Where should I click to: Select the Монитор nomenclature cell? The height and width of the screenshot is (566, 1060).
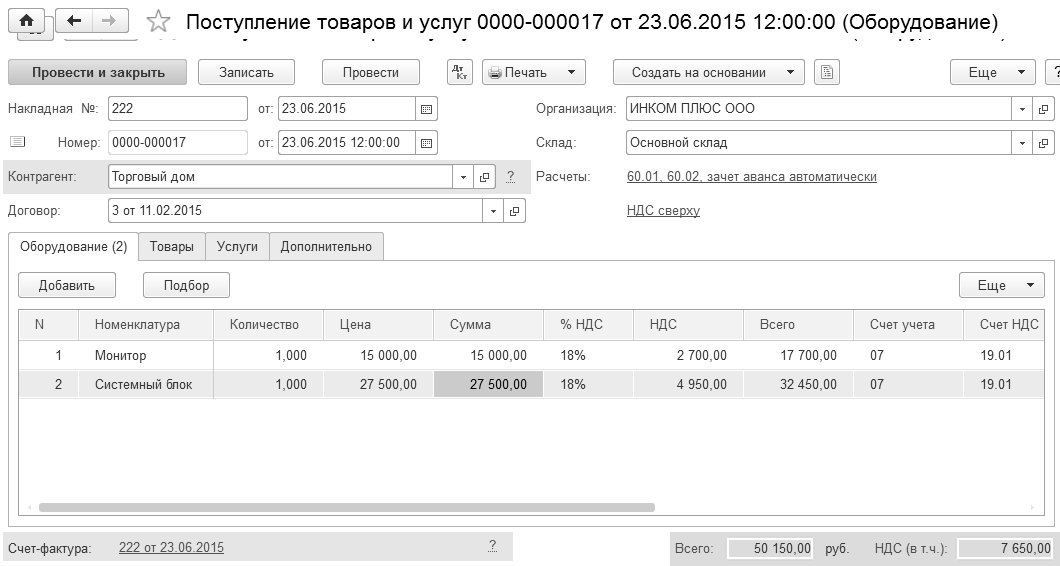[x=146, y=356]
